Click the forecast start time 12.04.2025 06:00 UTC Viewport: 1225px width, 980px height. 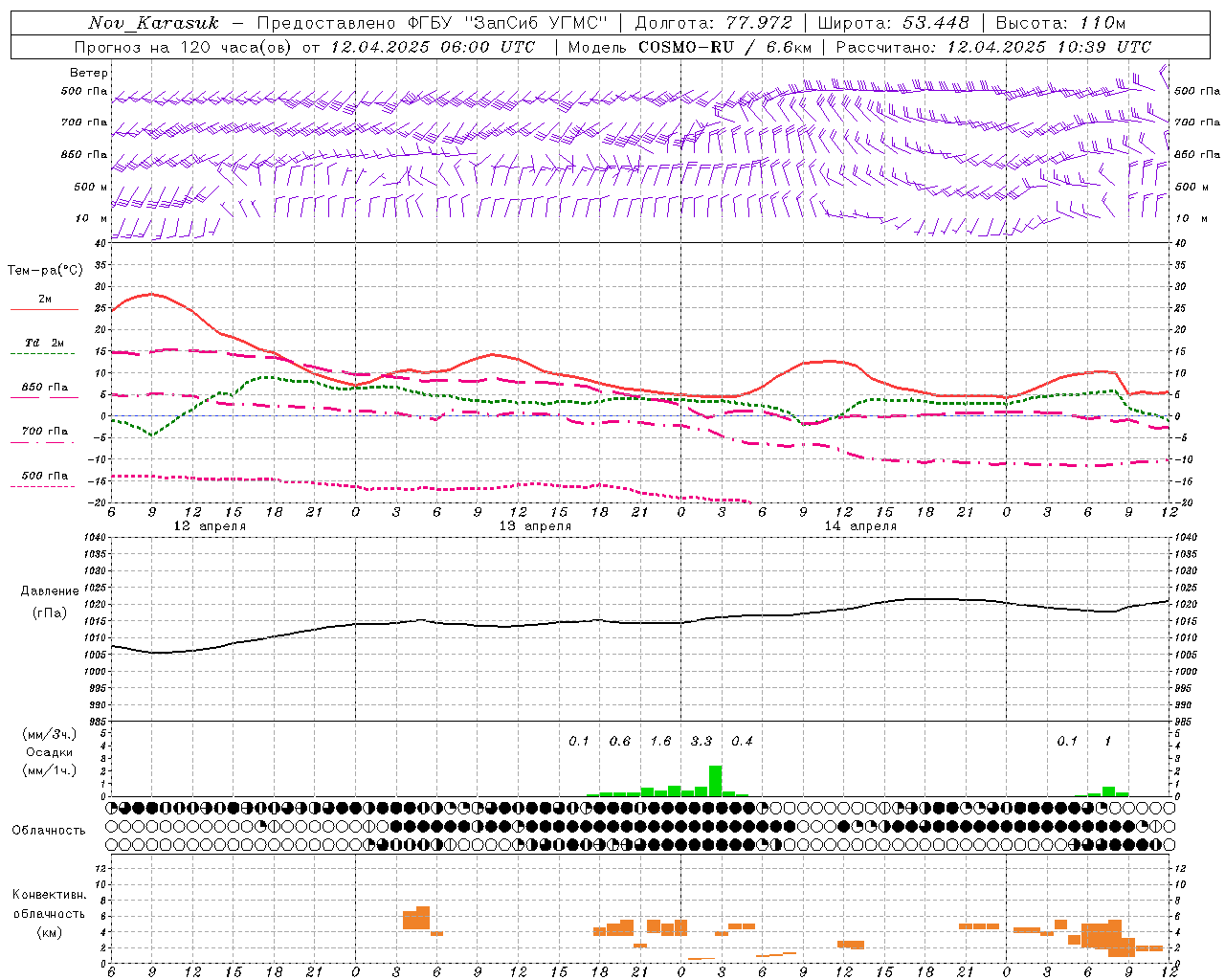pyautogui.click(x=433, y=47)
